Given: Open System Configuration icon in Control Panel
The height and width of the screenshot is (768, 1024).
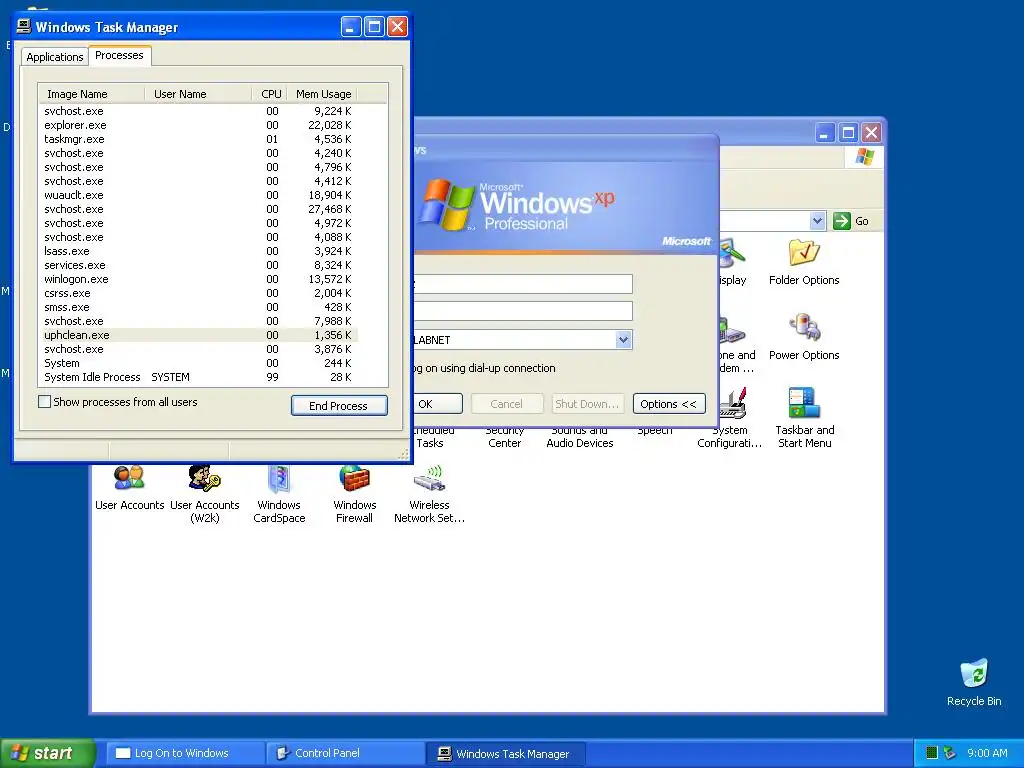Looking at the screenshot, I should click(729, 417).
